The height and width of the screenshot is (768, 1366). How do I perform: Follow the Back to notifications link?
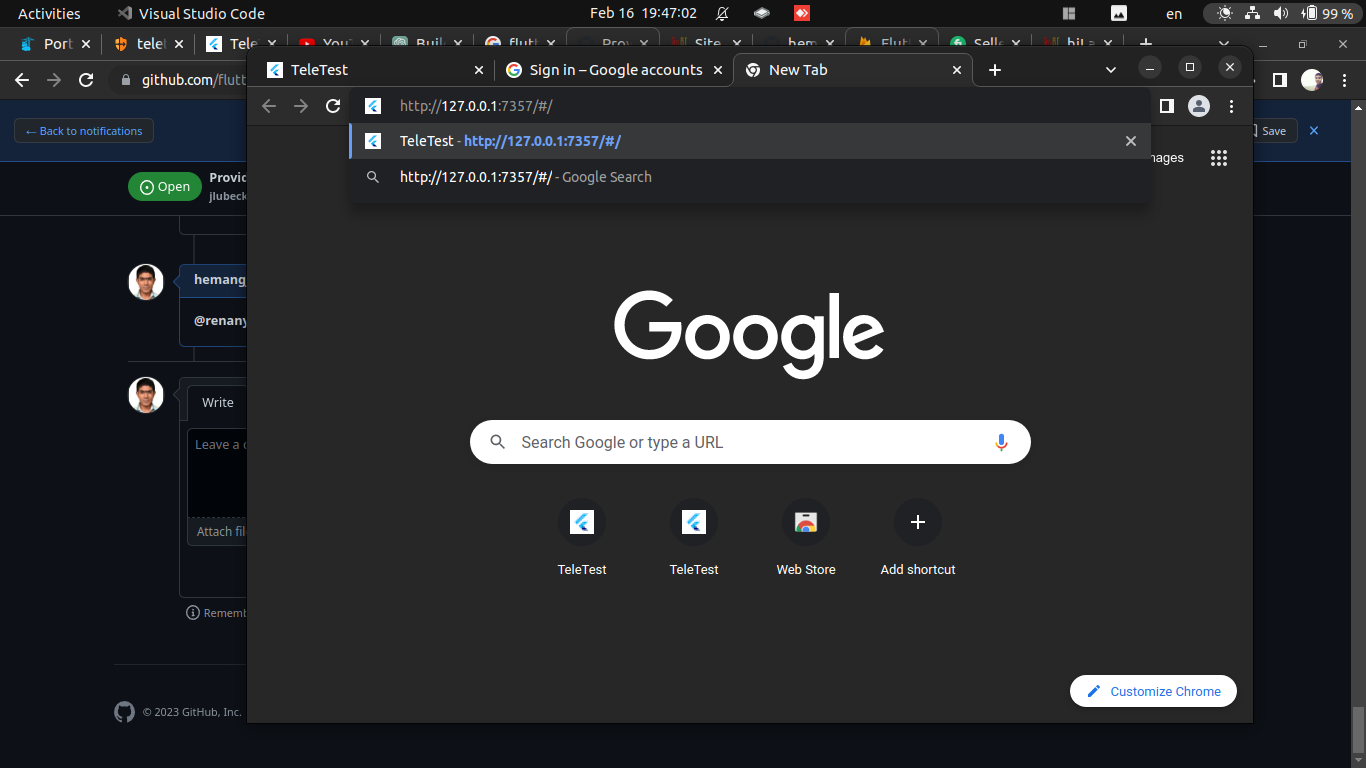(83, 130)
